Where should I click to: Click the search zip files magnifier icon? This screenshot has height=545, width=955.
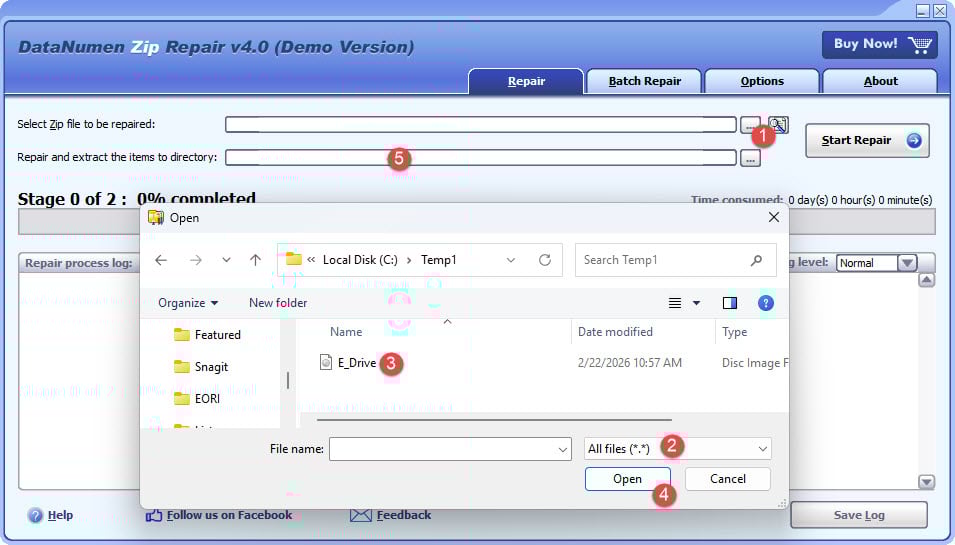778,125
